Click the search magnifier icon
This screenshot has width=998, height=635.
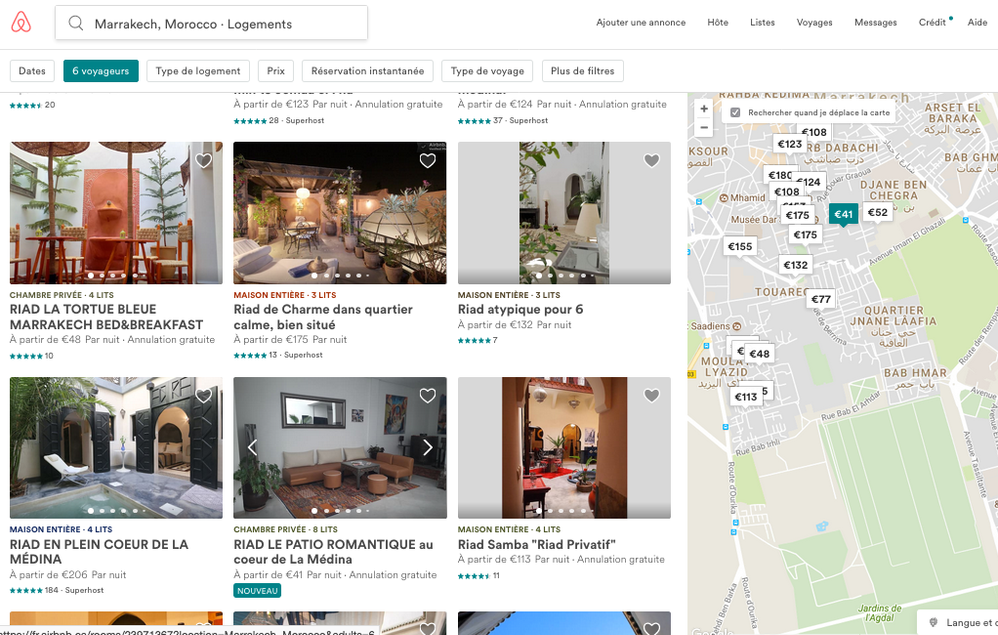pos(75,23)
